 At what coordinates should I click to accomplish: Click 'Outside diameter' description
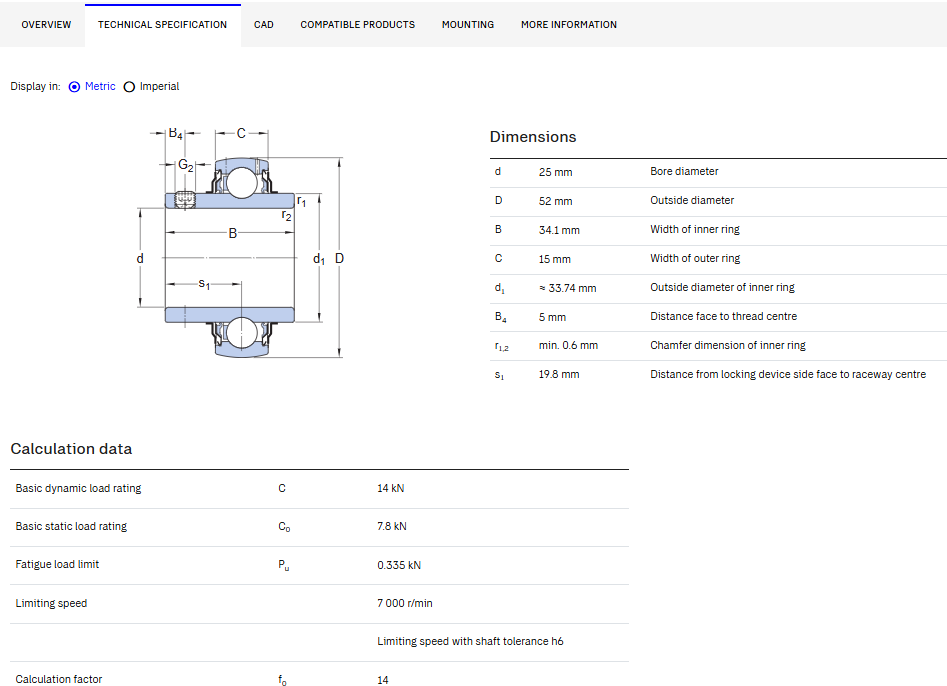pyautogui.click(x=692, y=200)
